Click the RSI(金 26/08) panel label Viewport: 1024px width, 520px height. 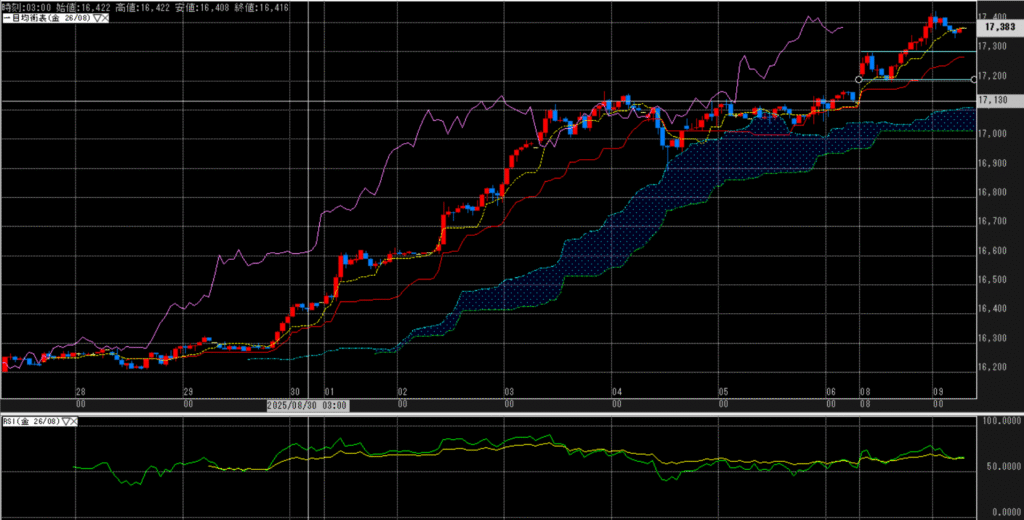[x=30, y=422]
